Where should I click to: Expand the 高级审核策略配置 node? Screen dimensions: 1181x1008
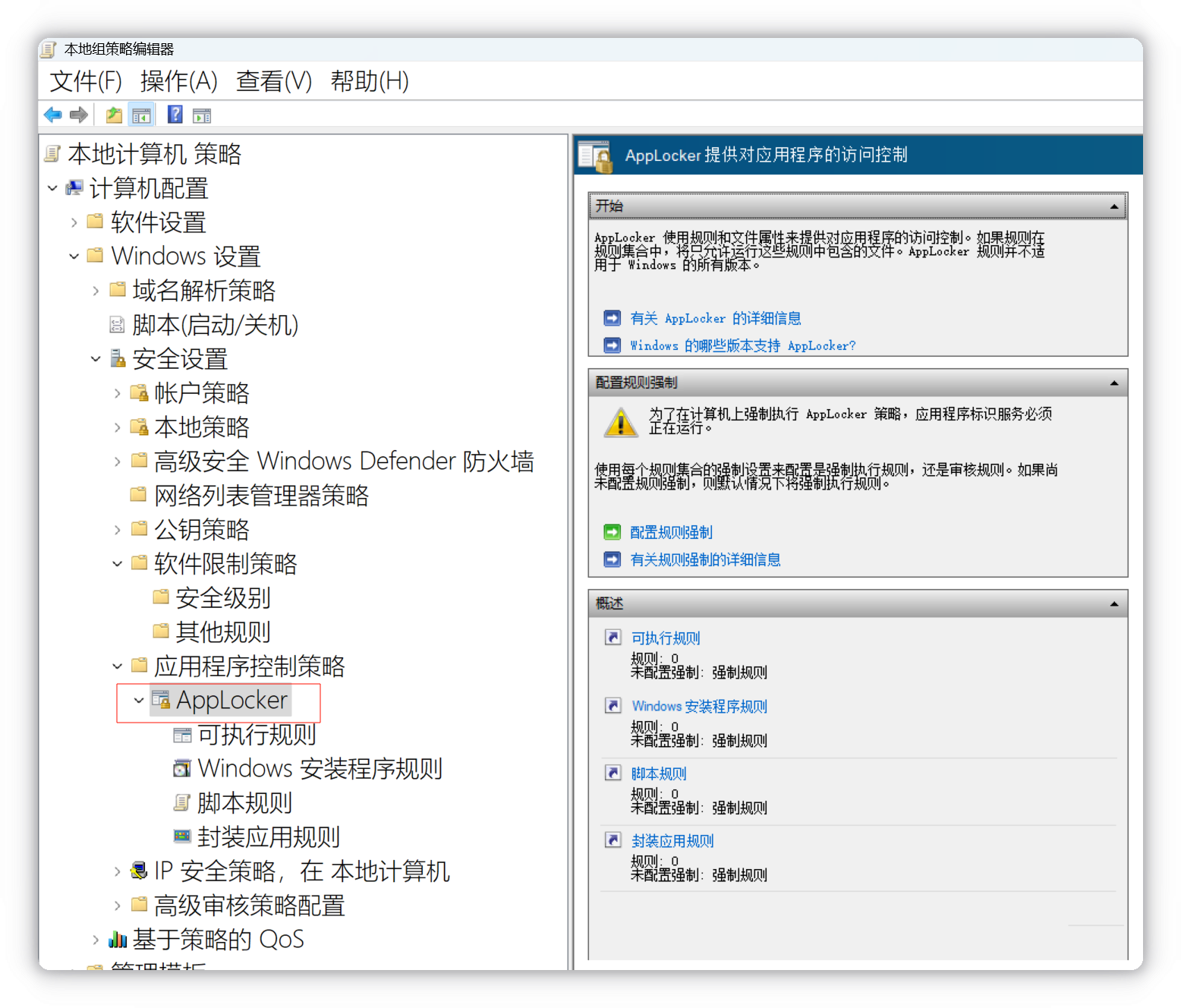(x=117, y=906)
